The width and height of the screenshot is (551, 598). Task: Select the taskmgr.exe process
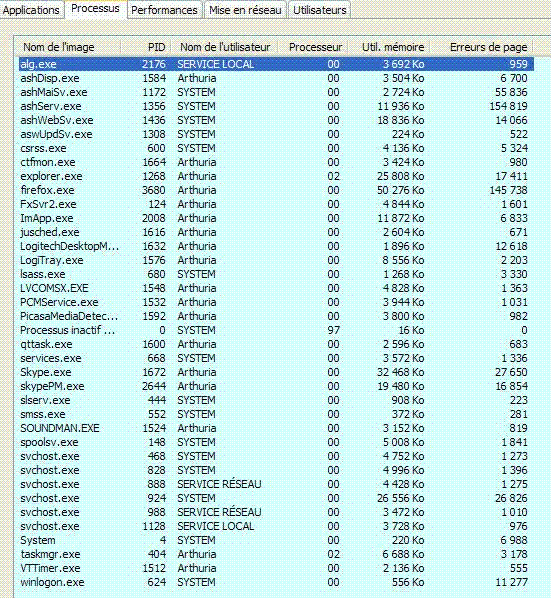(276, 554)
